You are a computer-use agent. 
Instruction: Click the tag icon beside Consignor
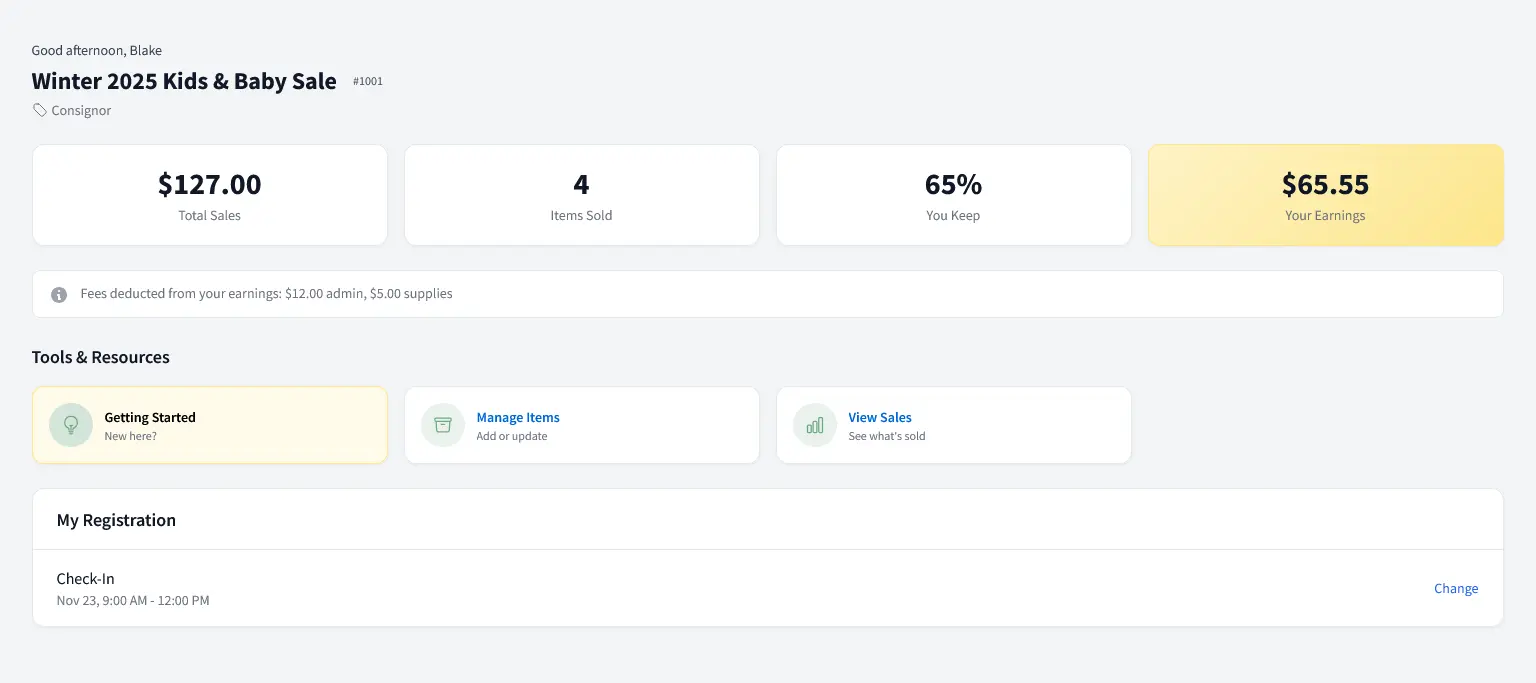[x=38, y=110]
